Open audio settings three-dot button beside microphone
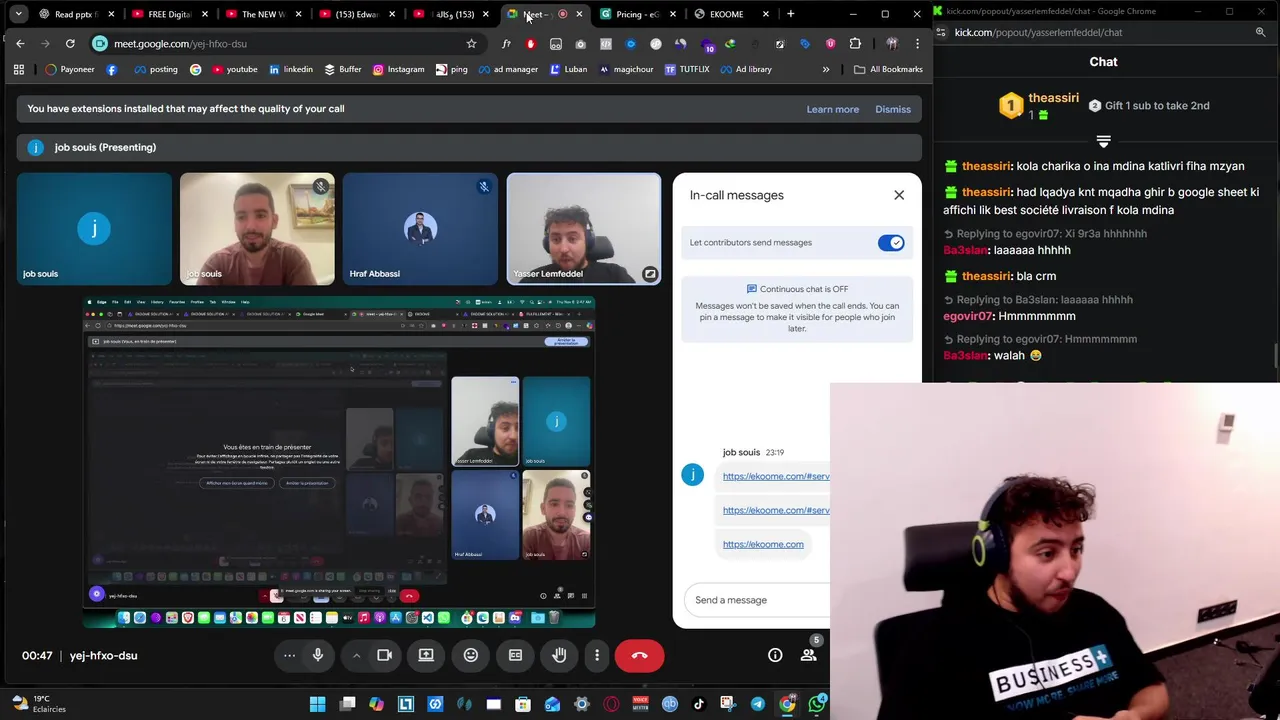This screenshot has height=720, width=1280. (289, 655)
